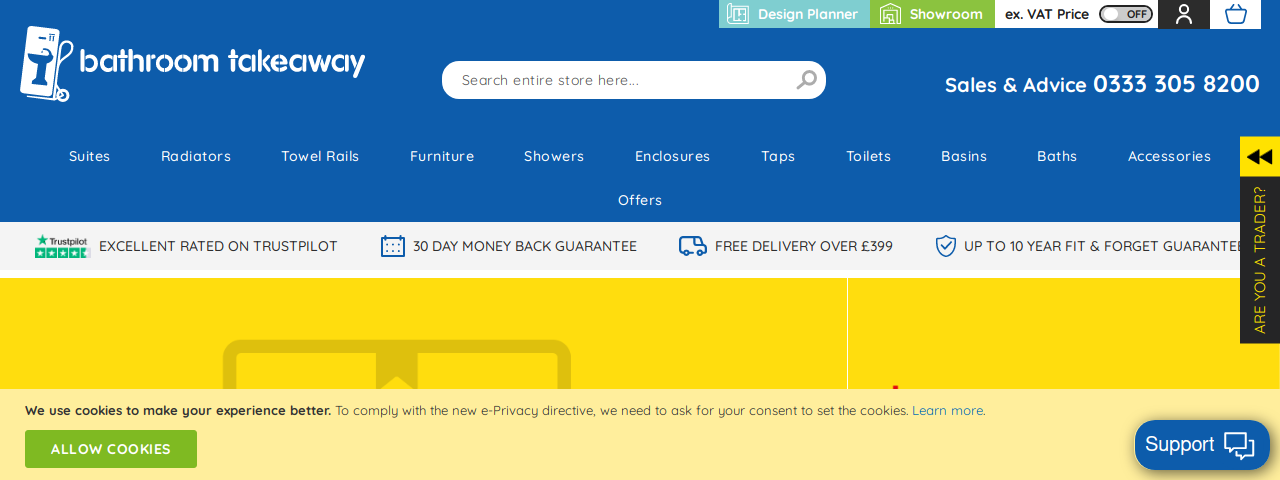
Task: Open the Enclosures menu
Action: pos(672,156)
